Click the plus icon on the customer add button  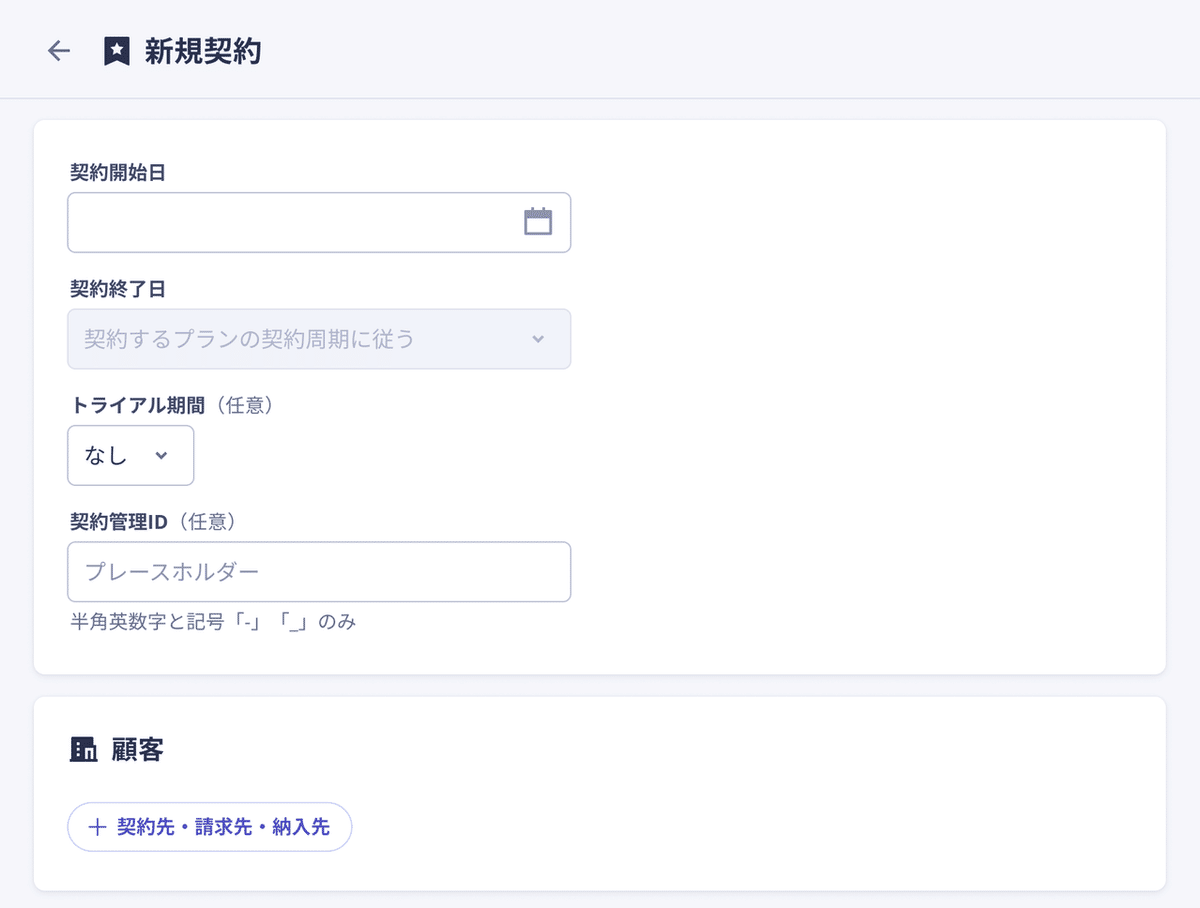pos(97,827)
